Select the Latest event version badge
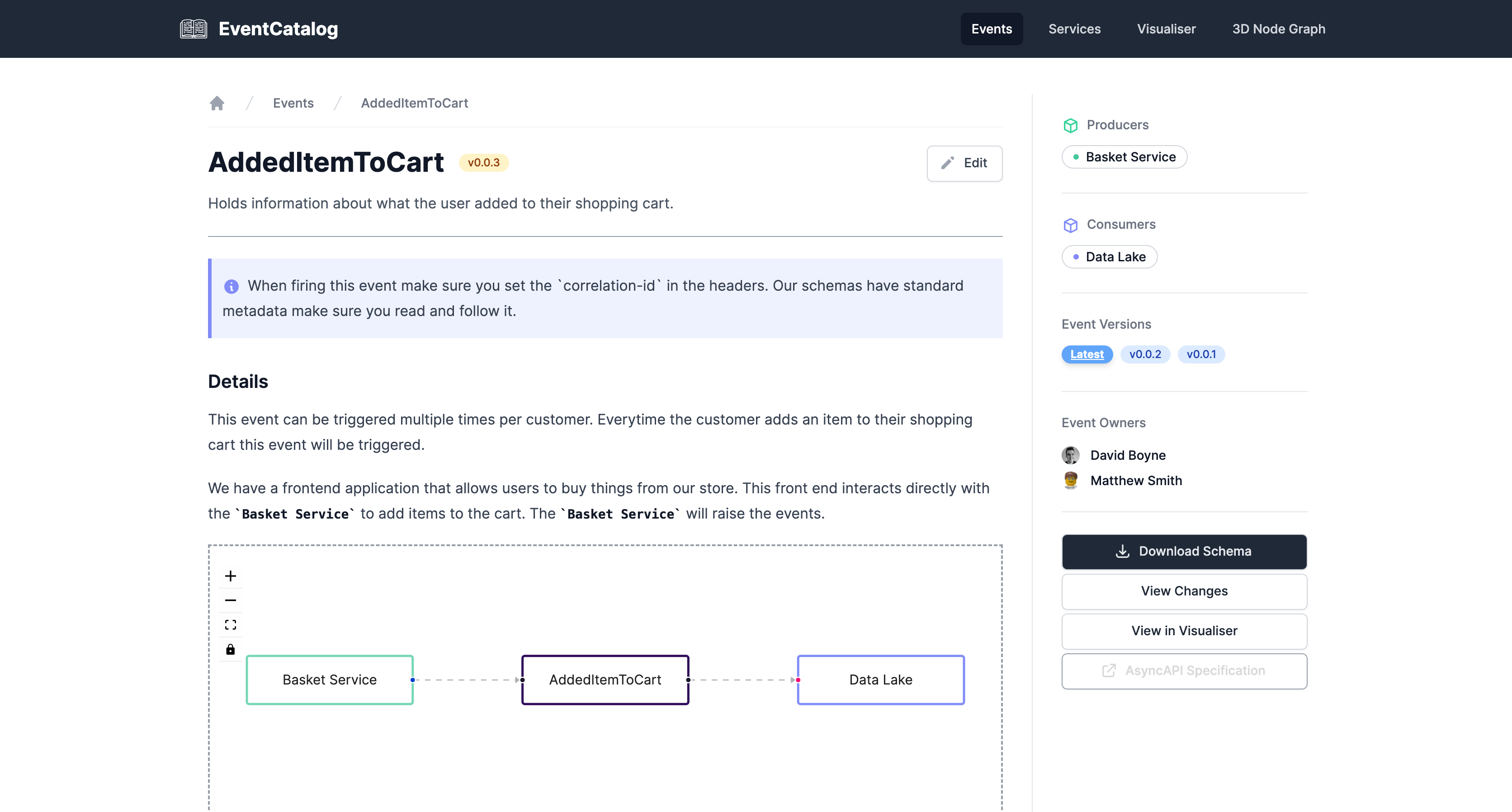Image resolution: width=1512 pixels, height=812 pixels. [1087, 354]
